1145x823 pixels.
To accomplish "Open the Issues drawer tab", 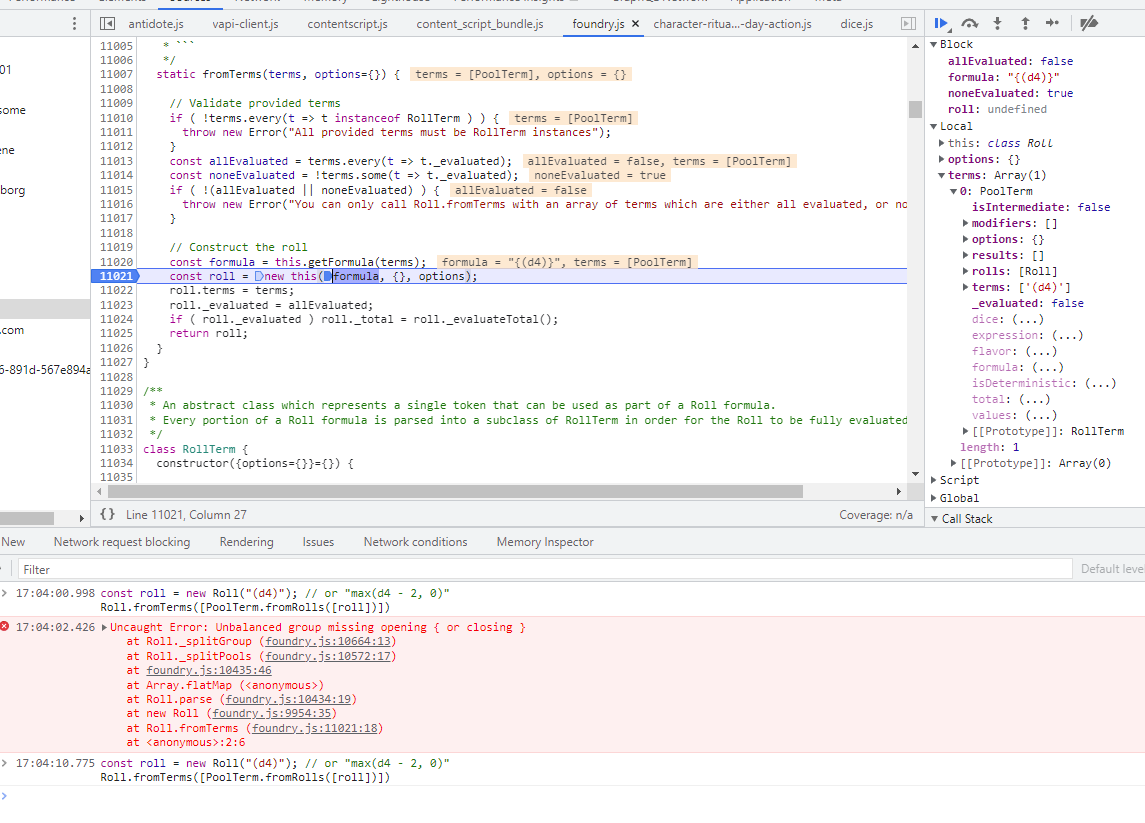I will [x=318, y=541].
